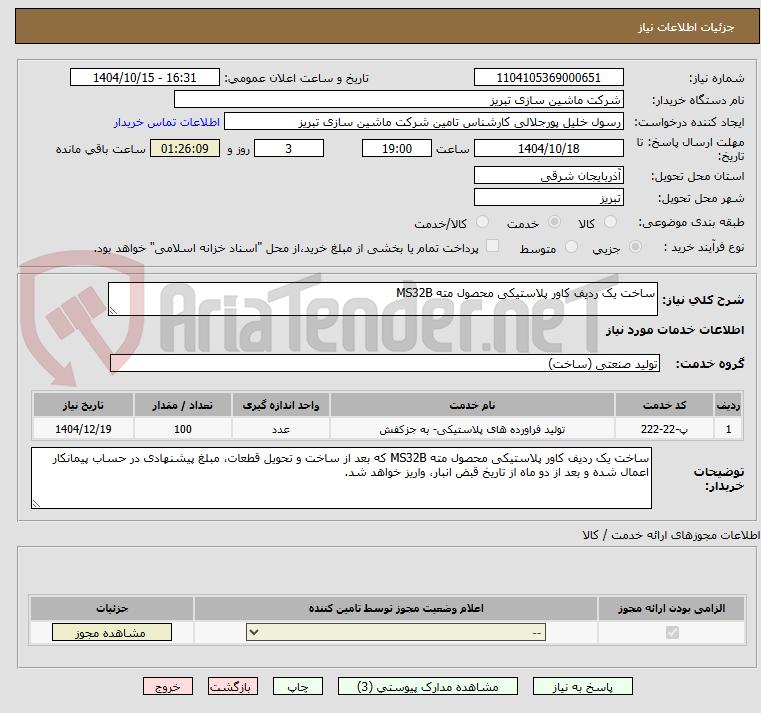Click the deadline time field 19:00

point(397,148)
